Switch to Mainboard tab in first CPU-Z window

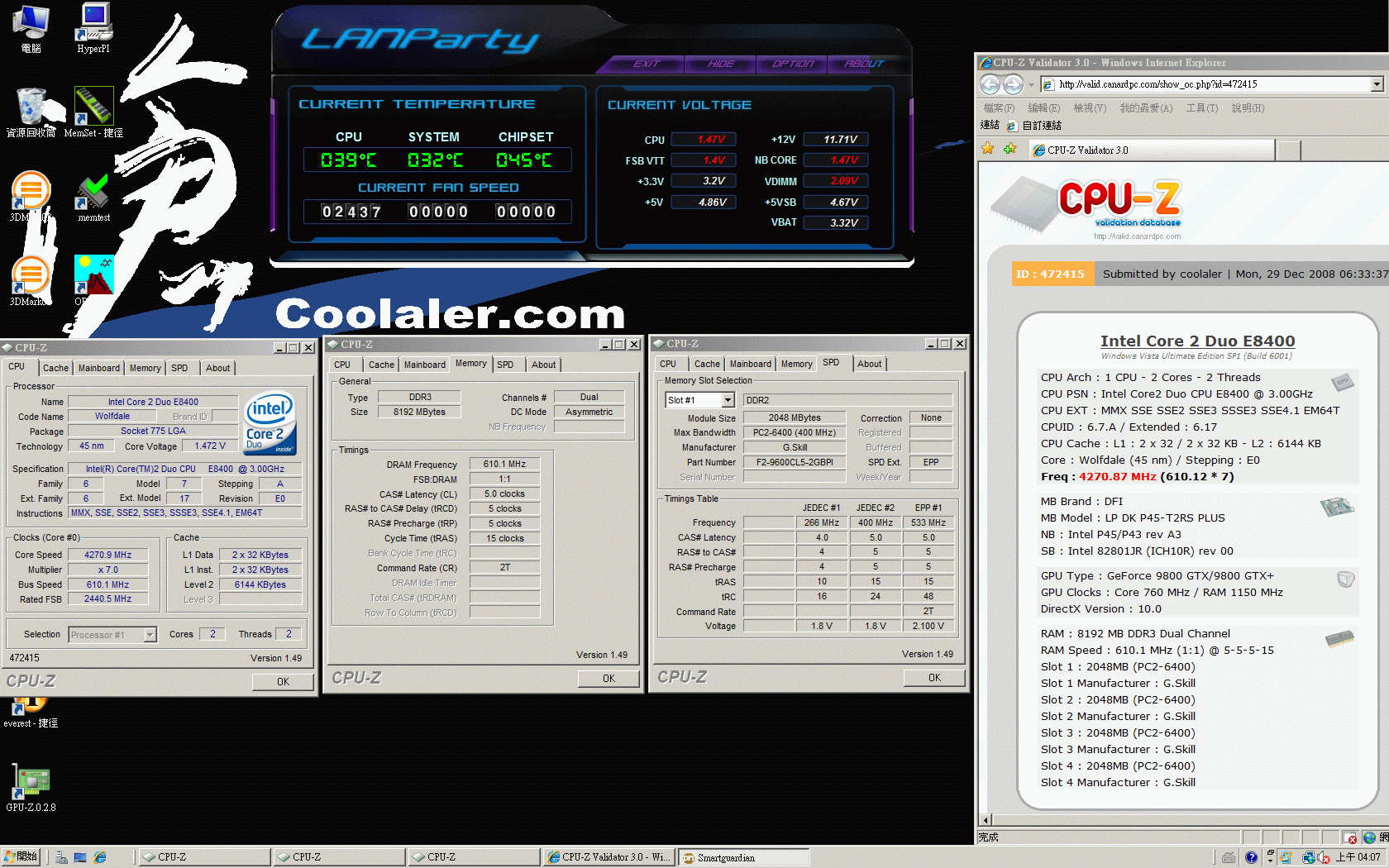click(99, 368)
